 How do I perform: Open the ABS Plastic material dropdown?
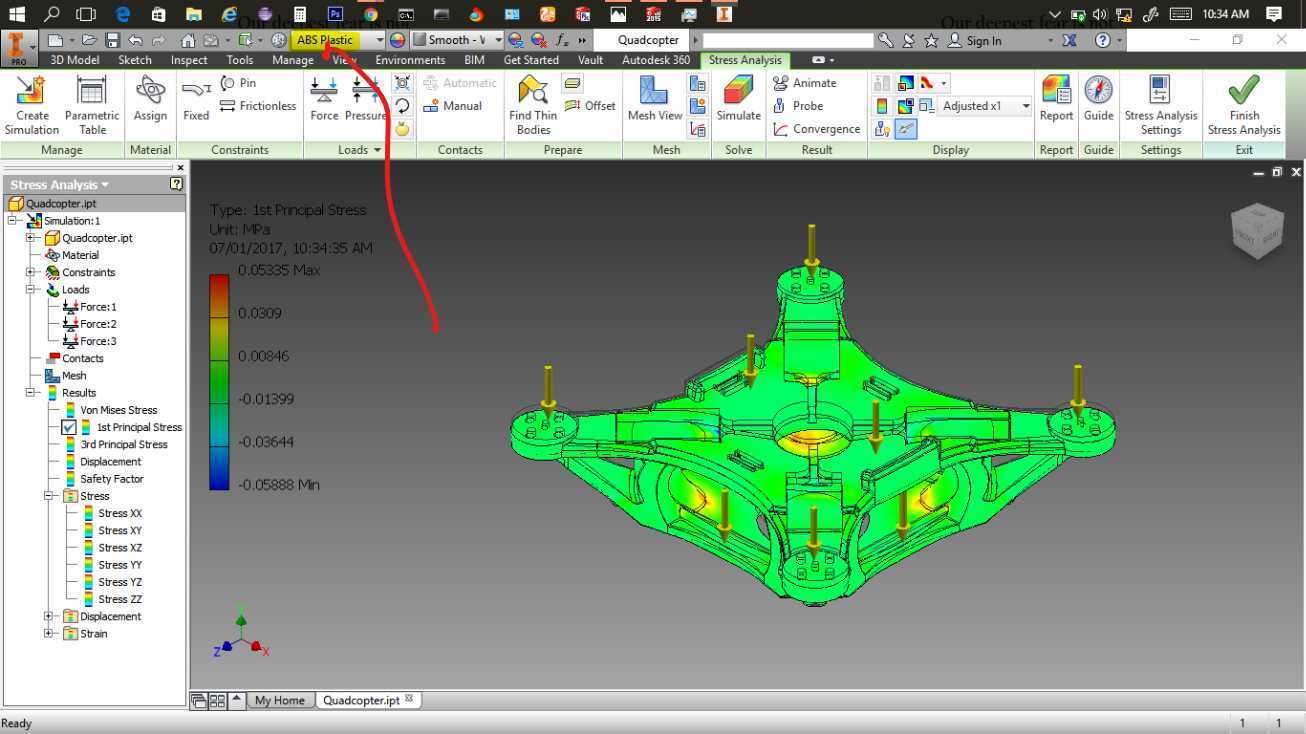click(x=379, y=40)
